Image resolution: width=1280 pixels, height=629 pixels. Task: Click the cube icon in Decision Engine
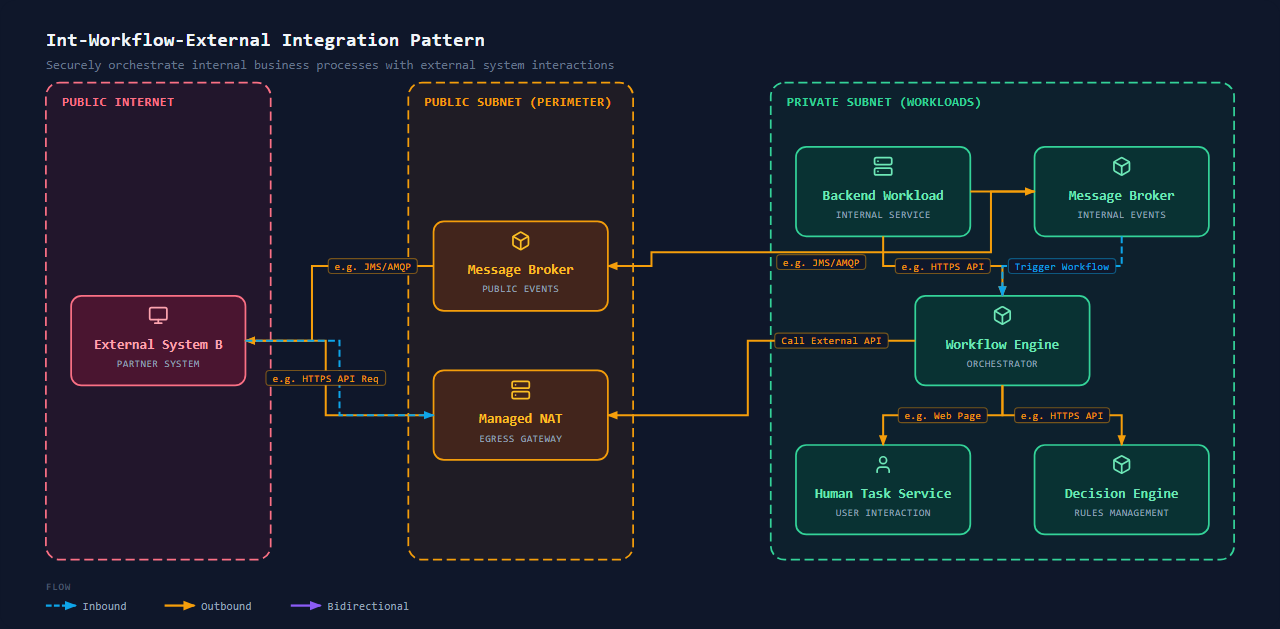point(1121,464)
